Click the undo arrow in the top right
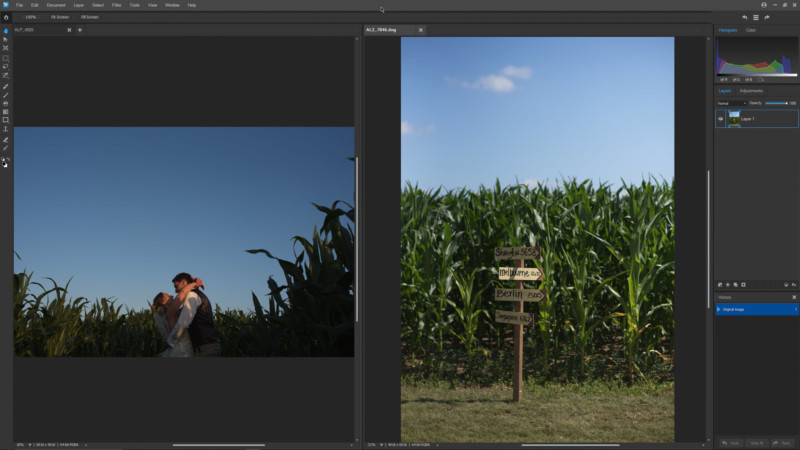800x450 pixels. (x=744, y=17)
